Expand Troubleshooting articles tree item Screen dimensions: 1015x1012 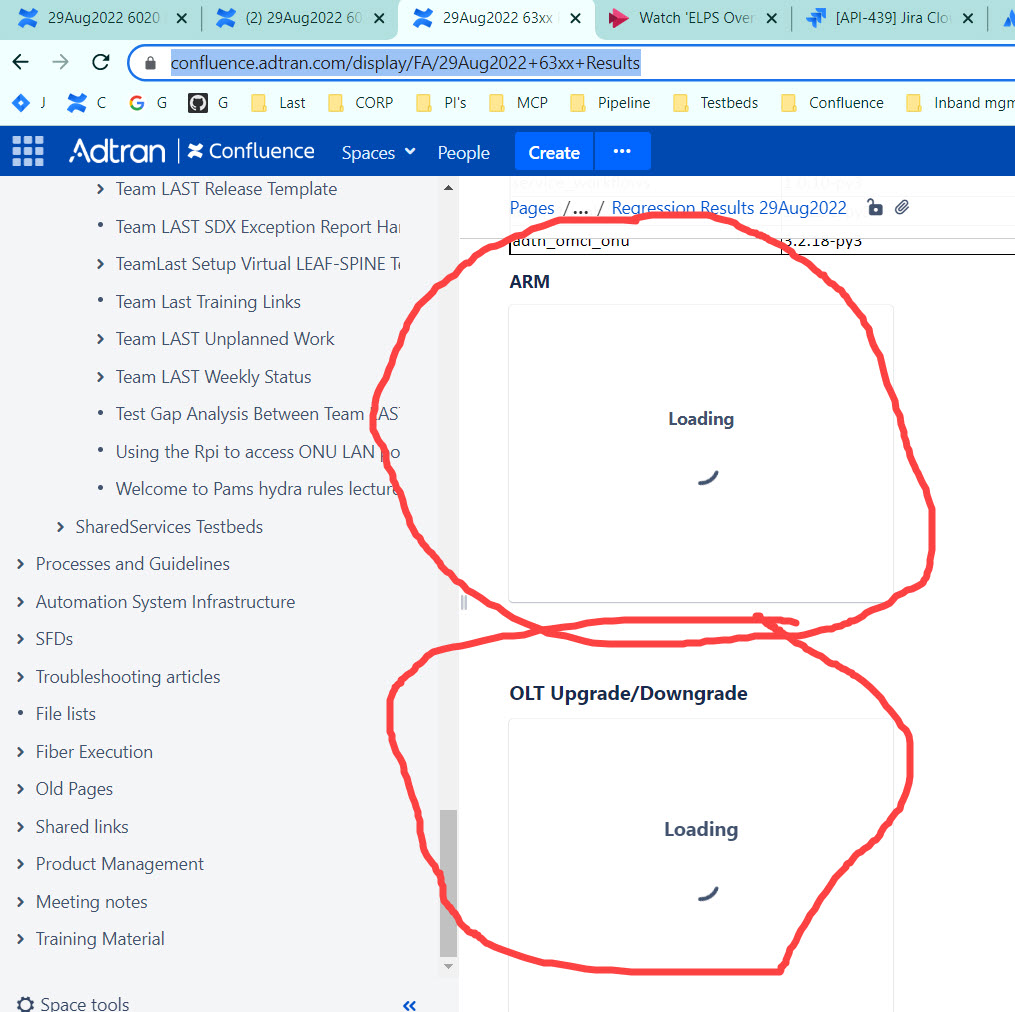20,677
